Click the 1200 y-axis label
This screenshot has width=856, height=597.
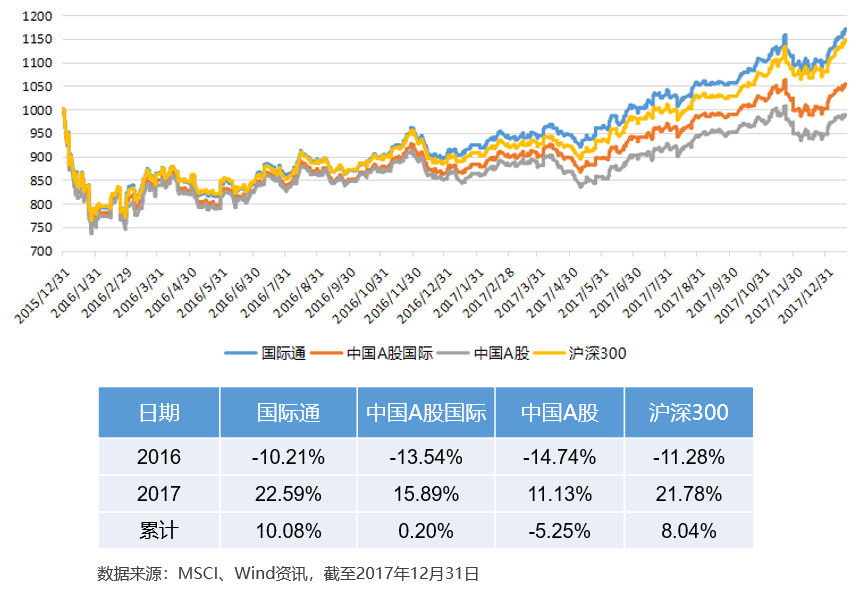pyautogui.click(x=37, y=16)
